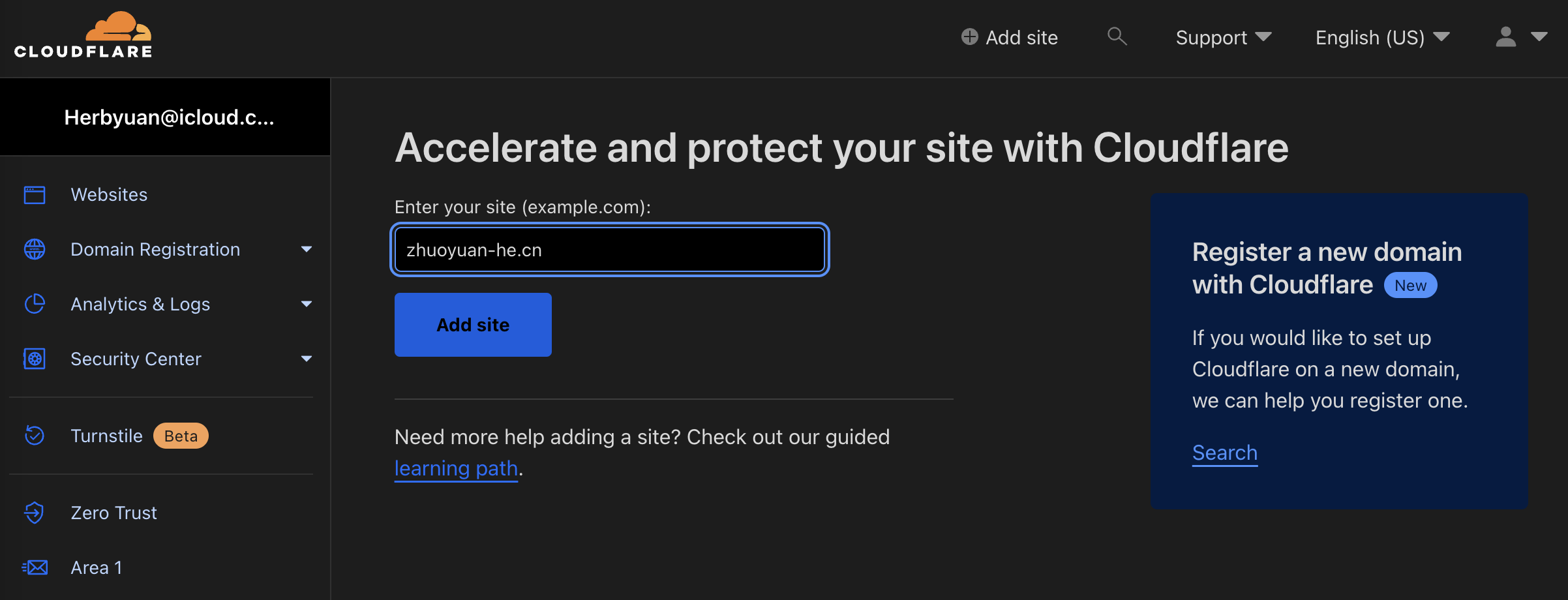Image resolution: width=1568 pixels, height=600 pixels.
Task: Click the blue Add site button
Action: pos(473,325)
